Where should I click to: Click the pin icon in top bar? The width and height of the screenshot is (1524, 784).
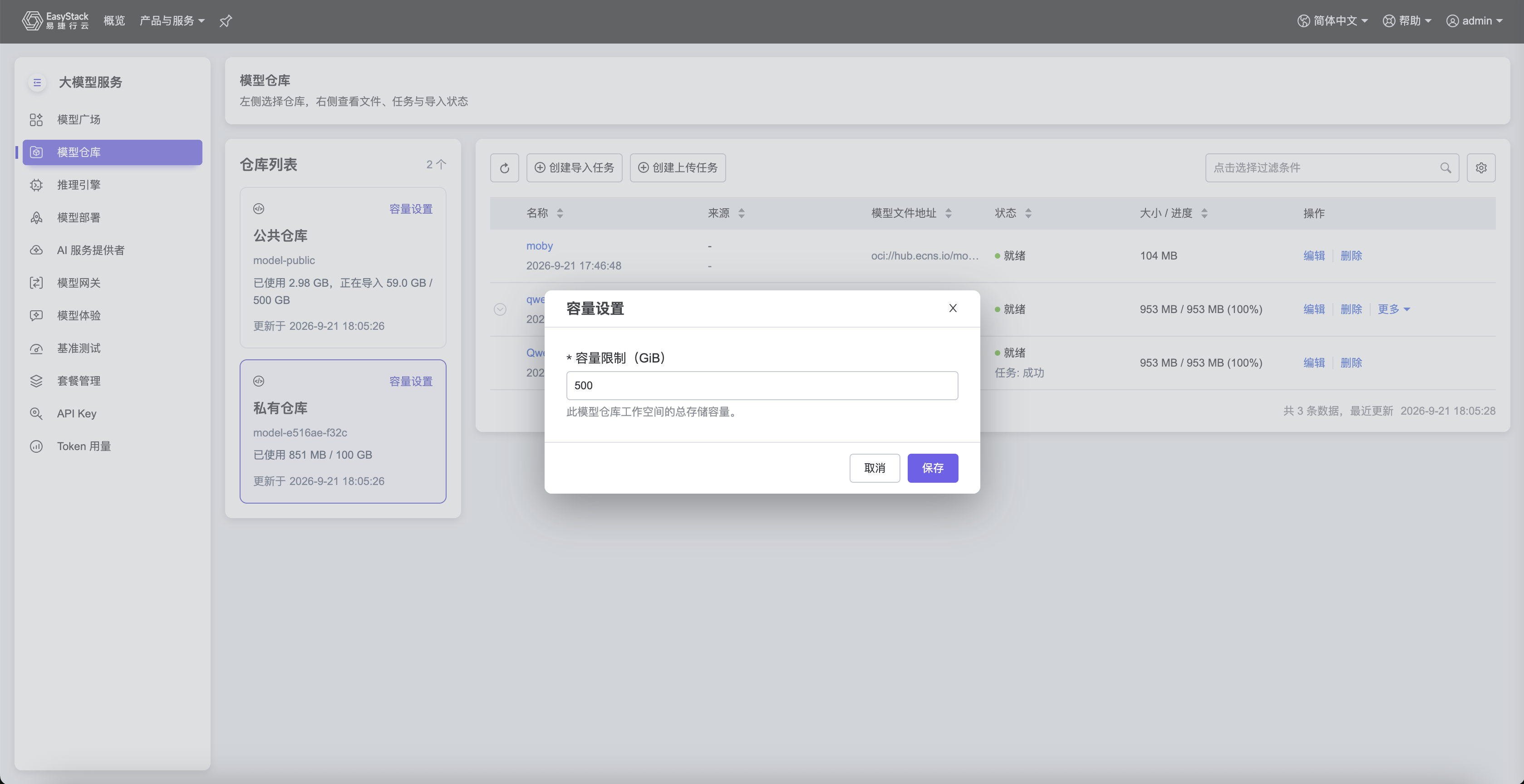tap(226, 21)
